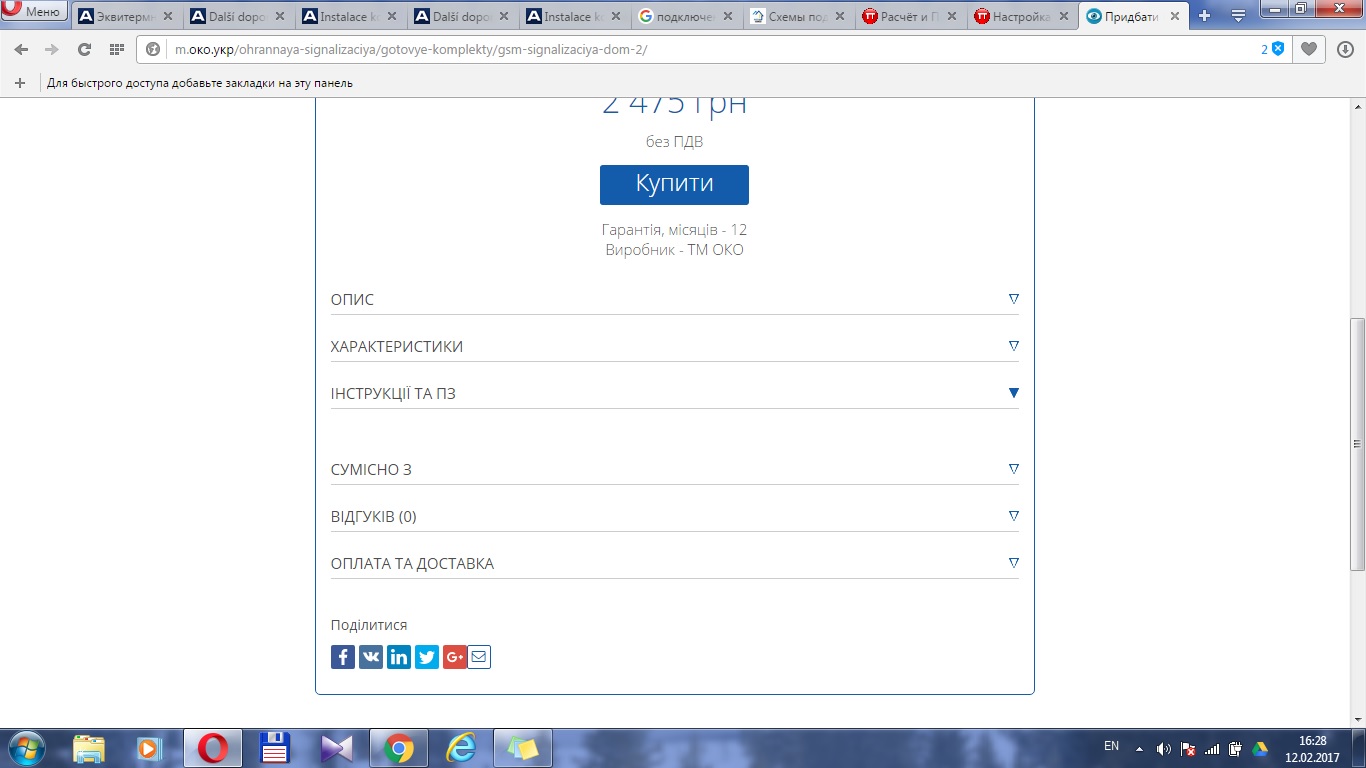The image size is (1366, 768).
Task: Share via VK icon
Action: (371, 657)
